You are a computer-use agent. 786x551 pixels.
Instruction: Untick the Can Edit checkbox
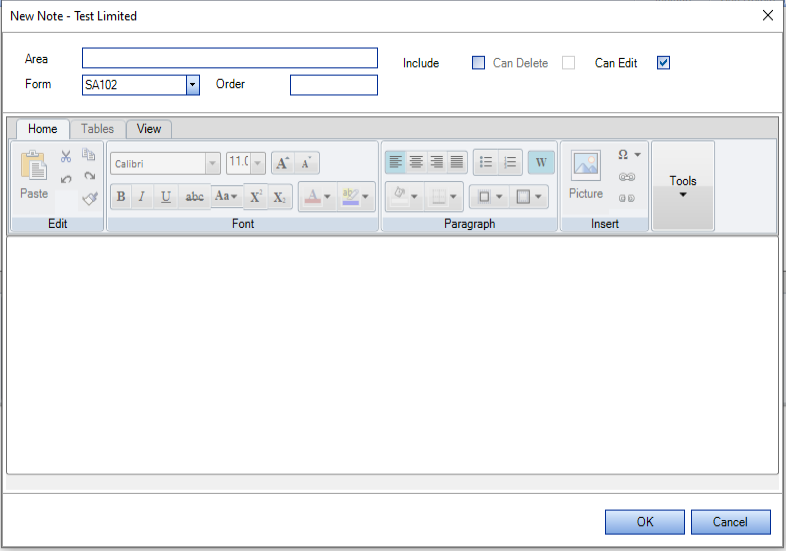663,63
